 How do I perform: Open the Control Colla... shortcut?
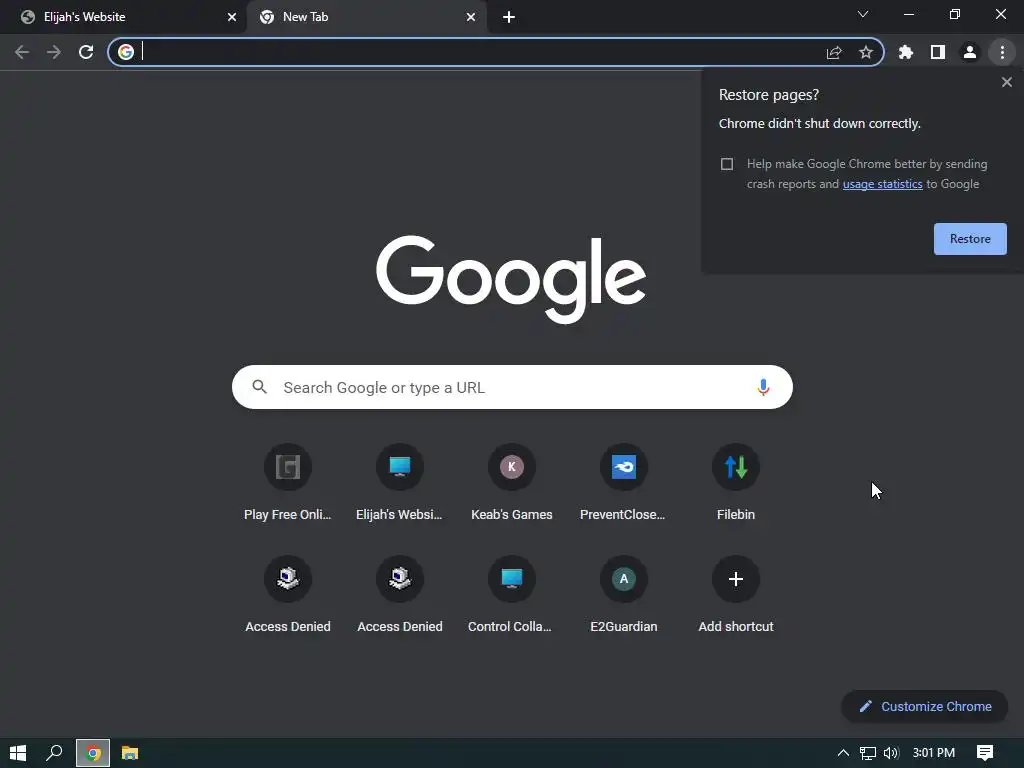(512, 596)
